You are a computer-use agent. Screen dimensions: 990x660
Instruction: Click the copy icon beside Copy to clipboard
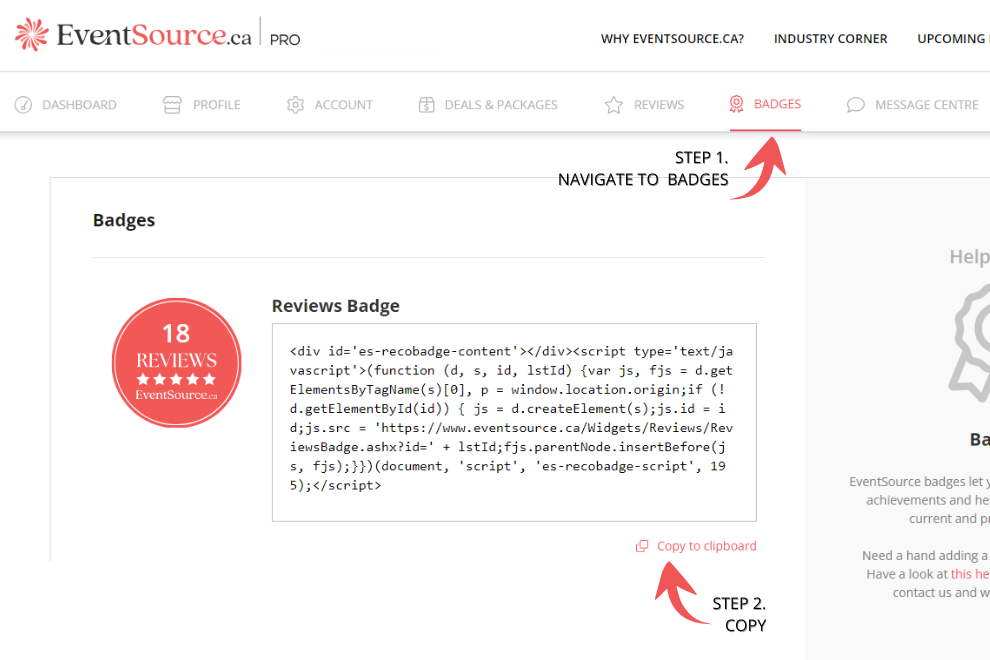click(x=642, y=546)
